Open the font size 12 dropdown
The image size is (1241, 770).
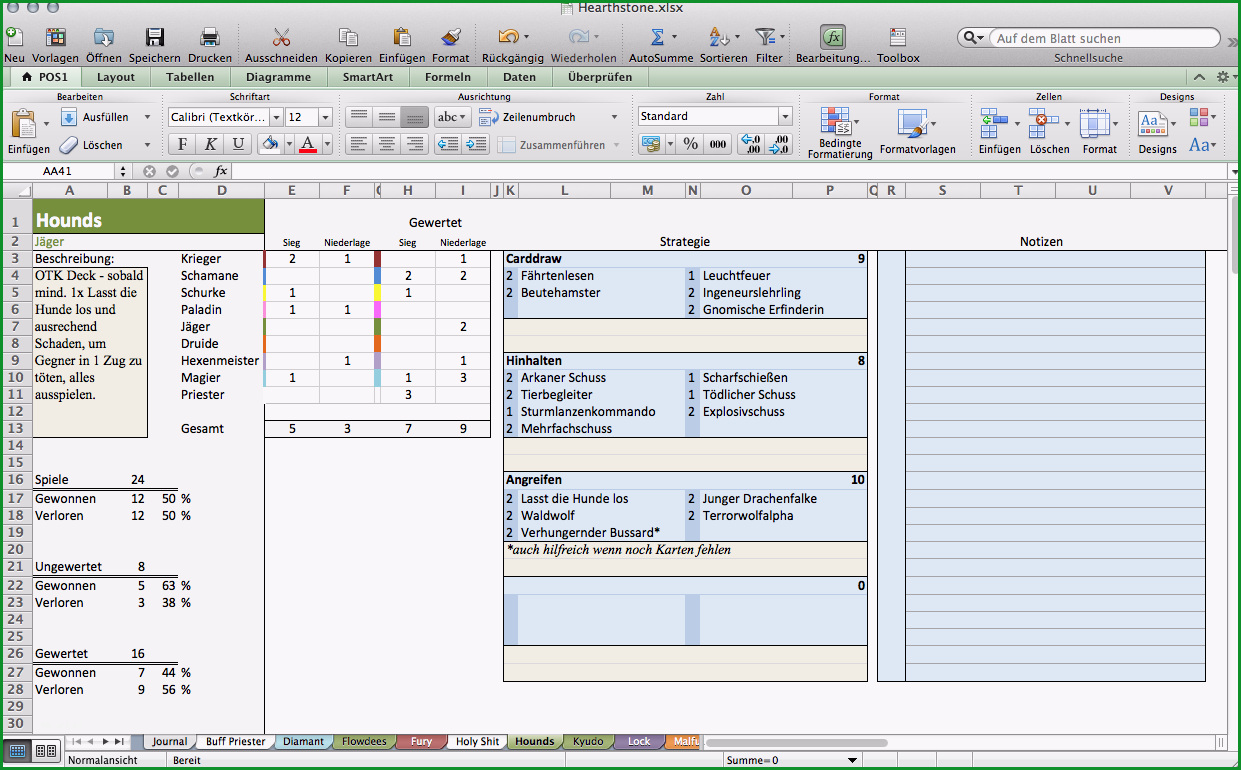pos(325,117)
